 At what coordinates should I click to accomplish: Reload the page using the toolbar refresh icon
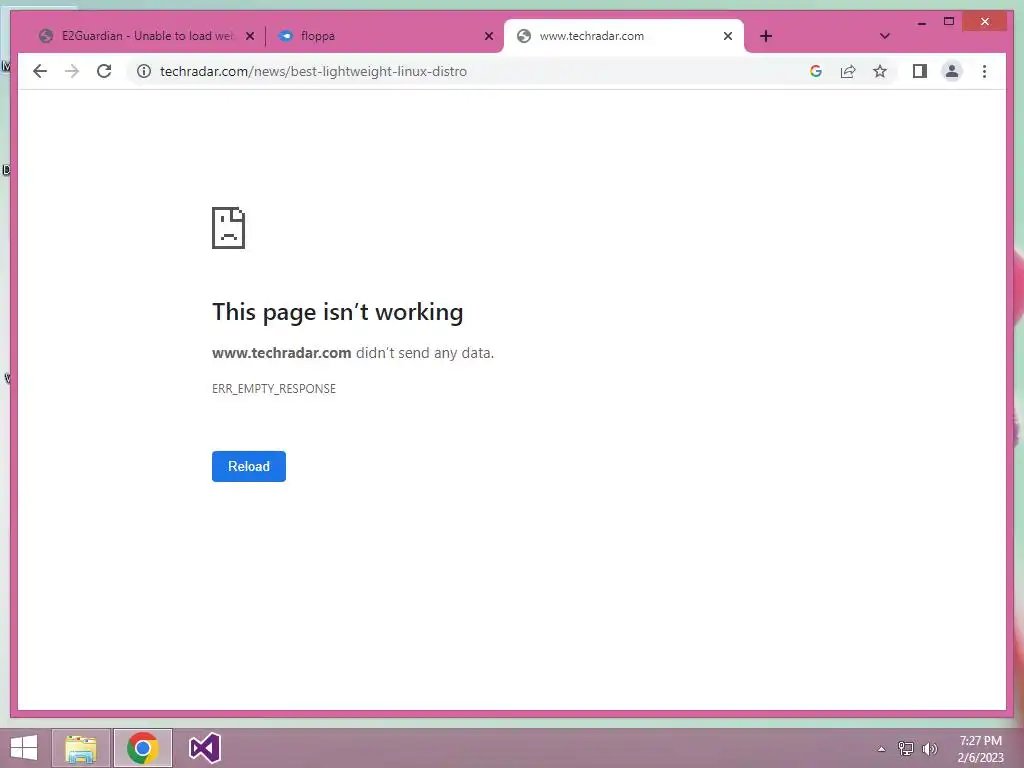pos(104,71)
